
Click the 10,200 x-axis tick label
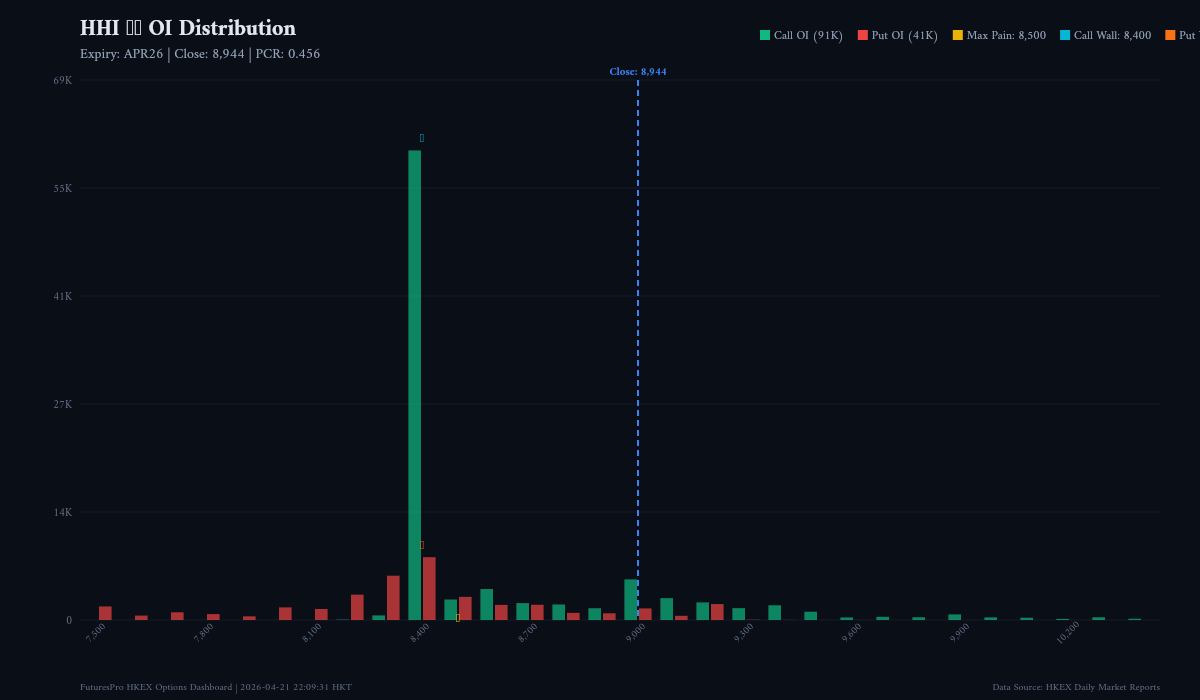pyautogui.click(x=1068, y=632)
